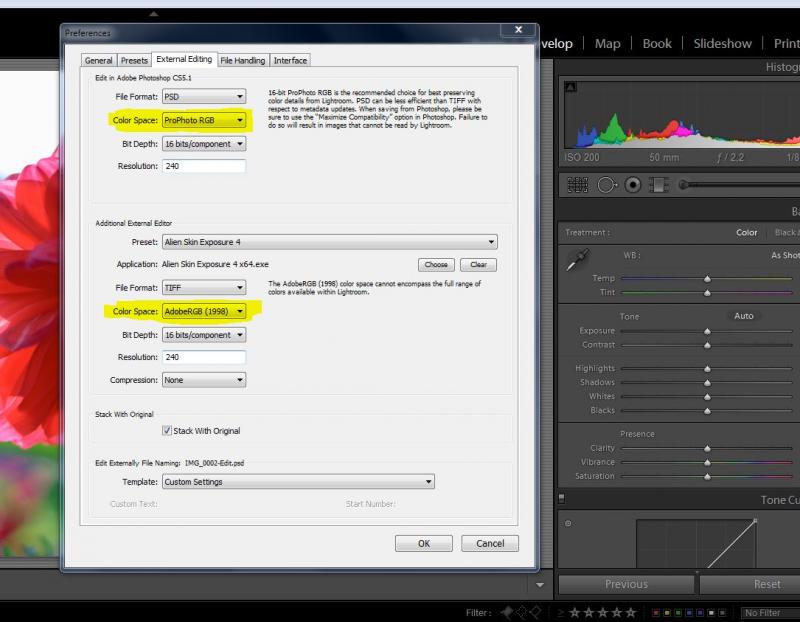Filter by rejected photos in filmstrip bar
The height and width of the screenshot is (622, 800).
click(535, 612)
